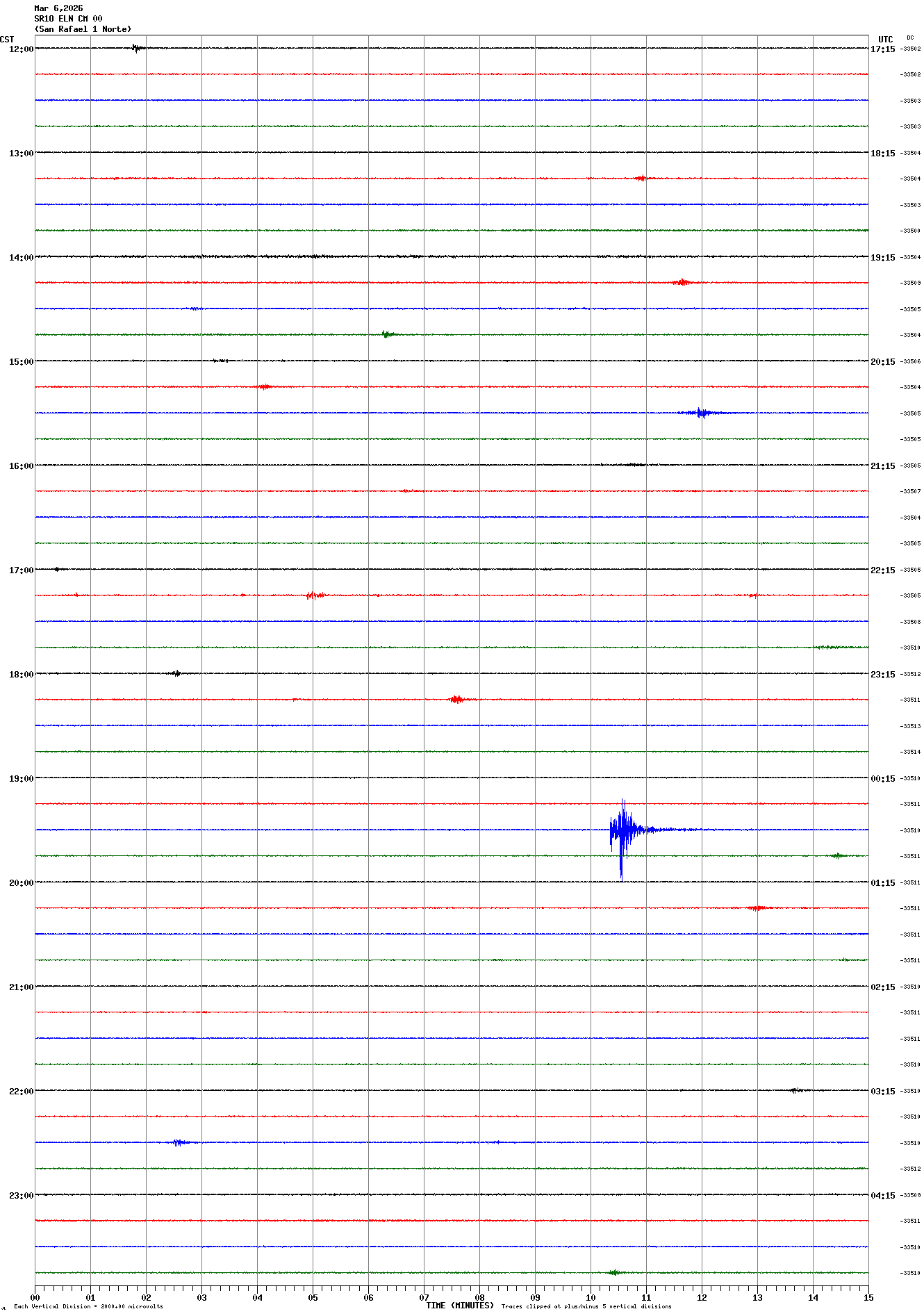Screen dimensions: 924x1316
Task: Click the vertical division microvolts footer note
Action: click(x=88, y=1306)
